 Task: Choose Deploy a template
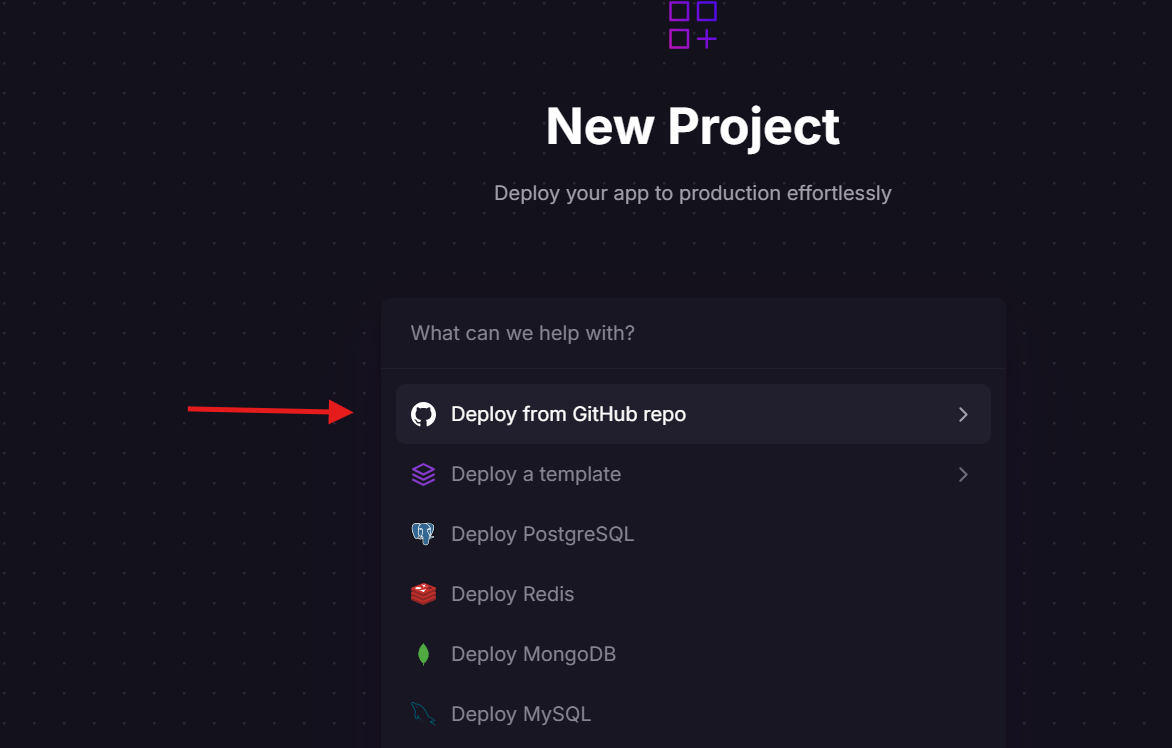693,475
